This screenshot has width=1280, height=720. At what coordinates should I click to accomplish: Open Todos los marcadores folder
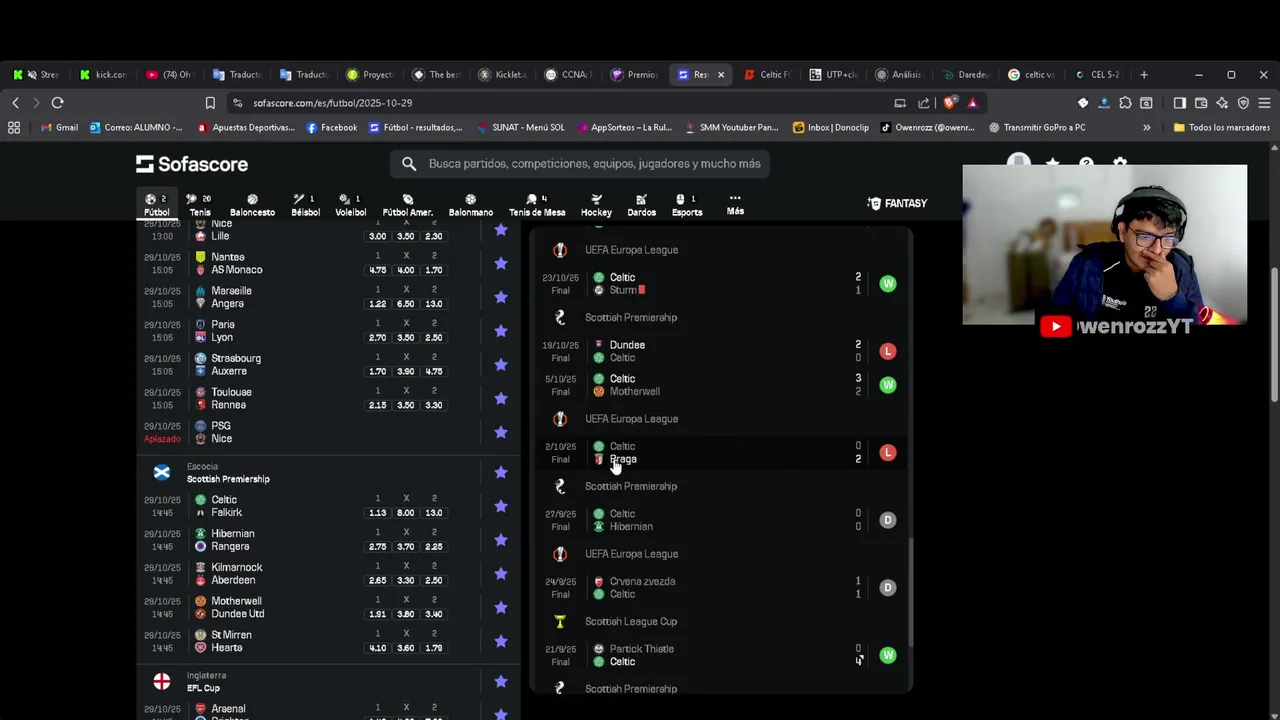click(1222, 128)
